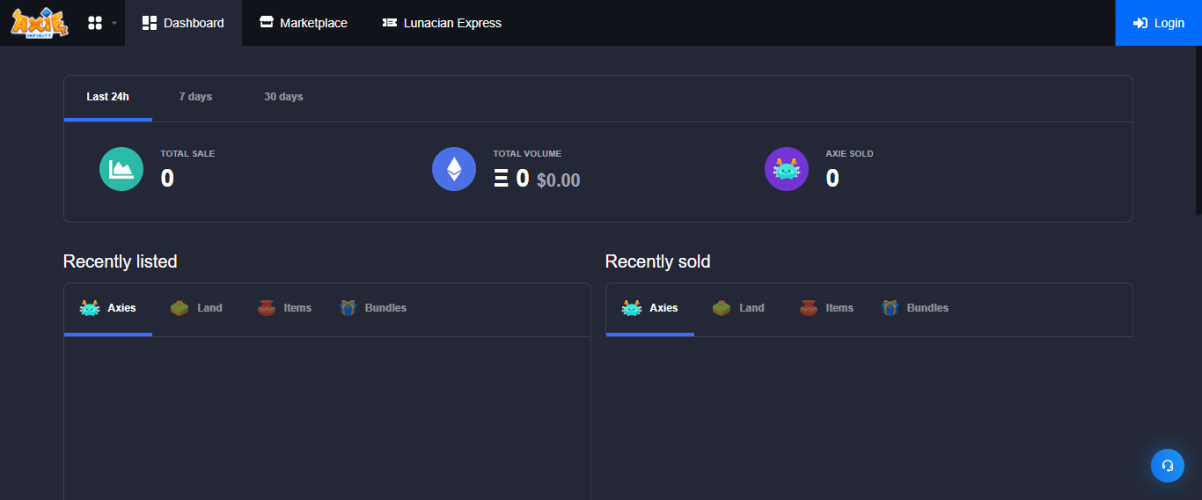Click the Recently listed heading
The width and height of the screenshot is (1202, 500).
click(x=120, y=262)
